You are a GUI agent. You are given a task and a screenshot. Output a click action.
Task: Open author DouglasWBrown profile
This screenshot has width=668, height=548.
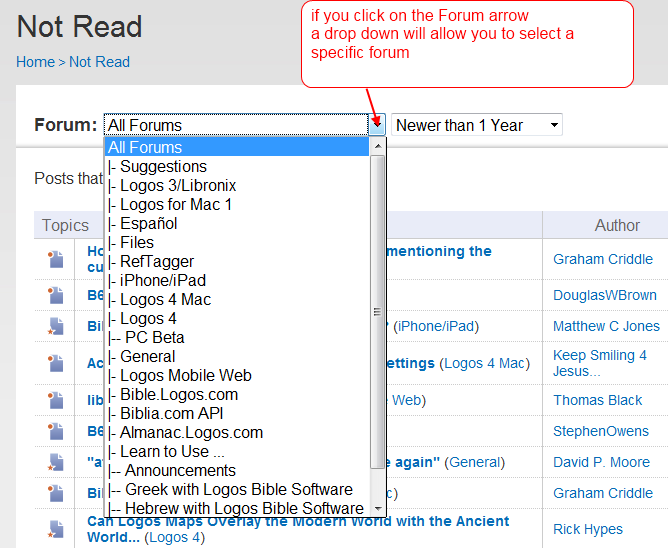[x=605, y=295]
